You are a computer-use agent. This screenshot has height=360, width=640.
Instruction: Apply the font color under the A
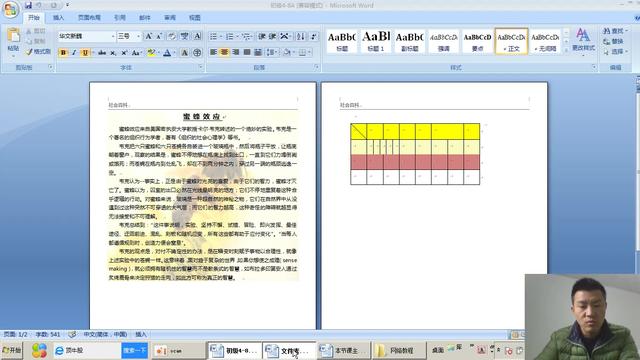coord(167,53)
